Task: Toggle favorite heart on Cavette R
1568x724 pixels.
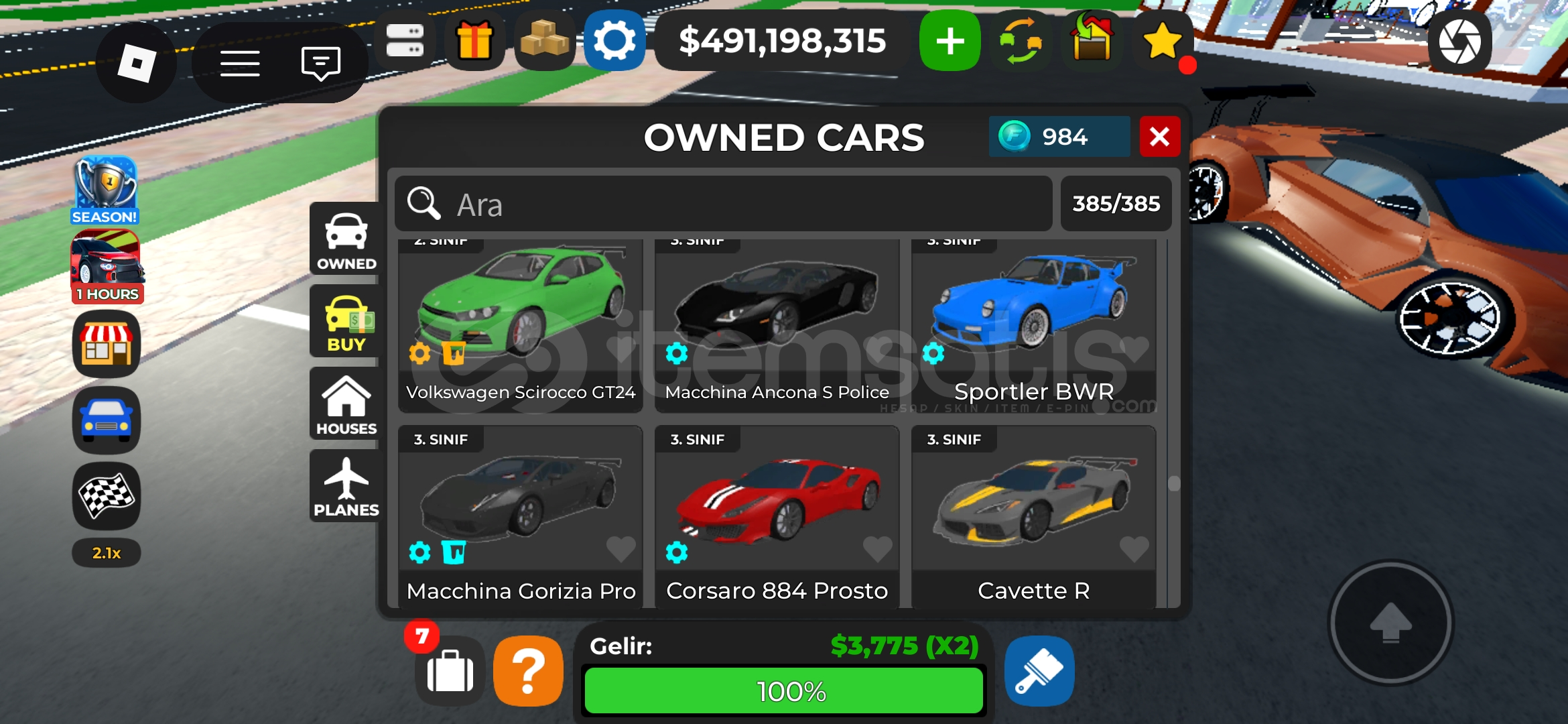Action: tap(1134, 549)
